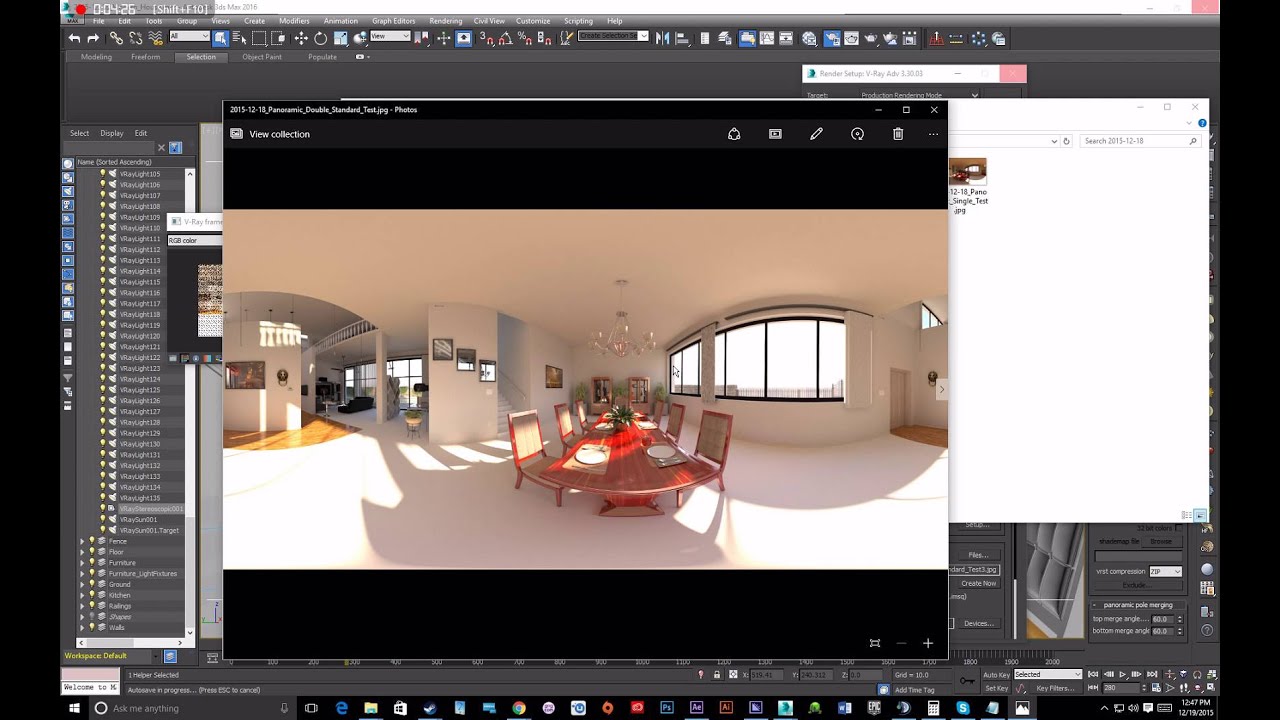Expand the Fence layer

click(x=82, y=541)
